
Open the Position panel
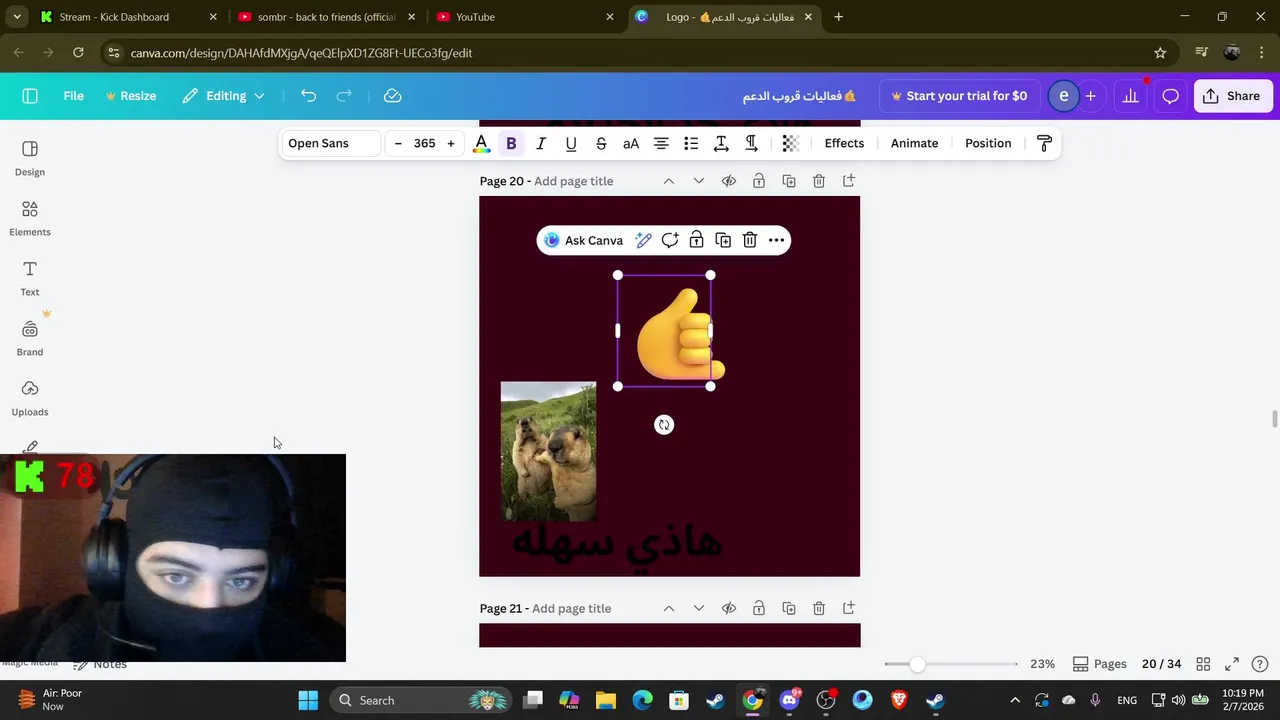coord(988,143)
